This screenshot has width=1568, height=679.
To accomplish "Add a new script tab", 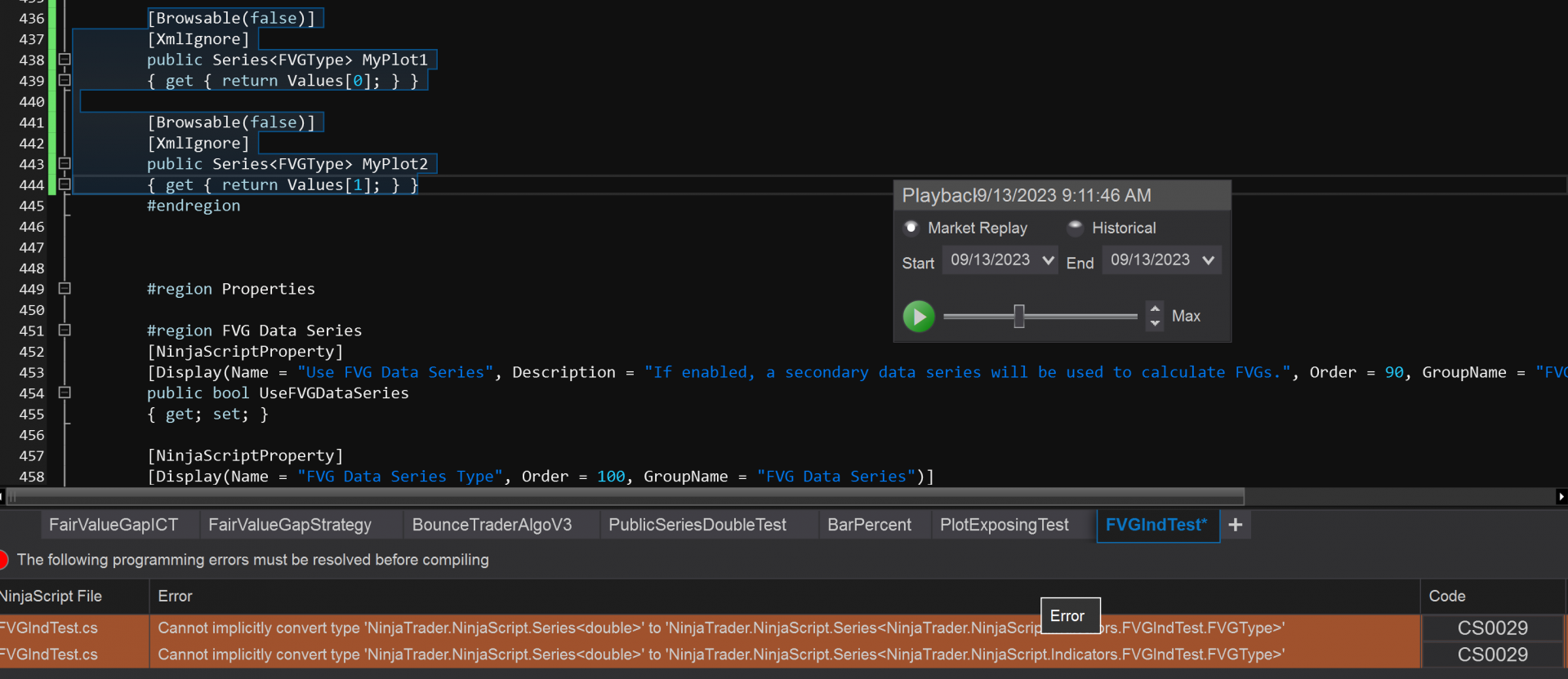I will pyautogui.click(x=1236, y=525).
